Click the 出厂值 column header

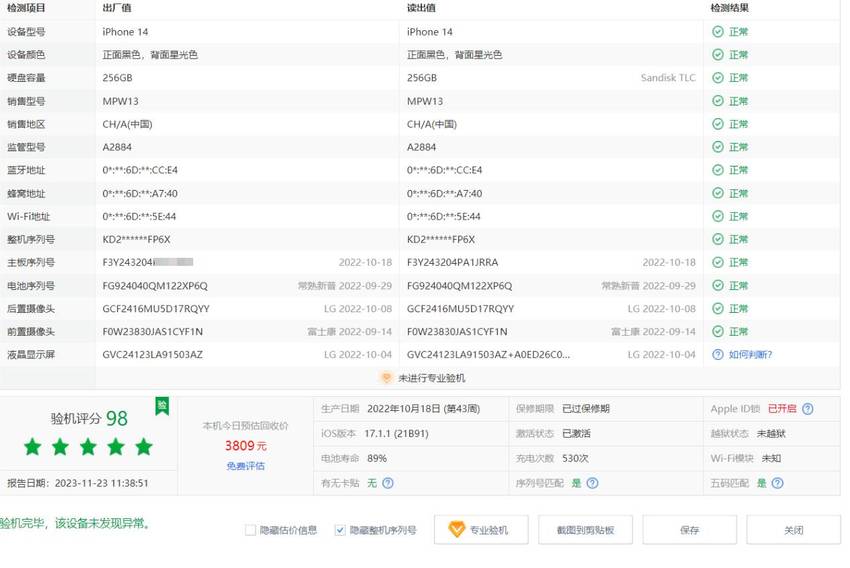[x=117, y=8]
